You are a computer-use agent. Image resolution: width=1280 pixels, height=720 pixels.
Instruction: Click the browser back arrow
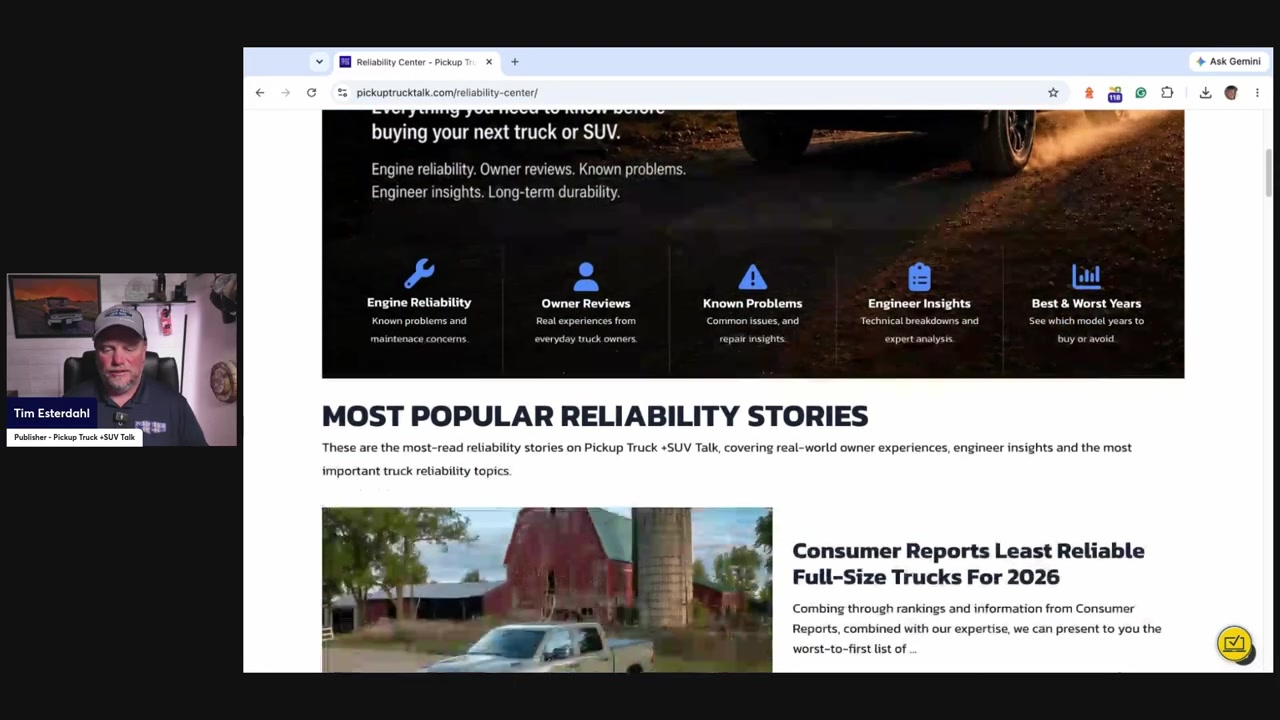(x=260, y=92)
